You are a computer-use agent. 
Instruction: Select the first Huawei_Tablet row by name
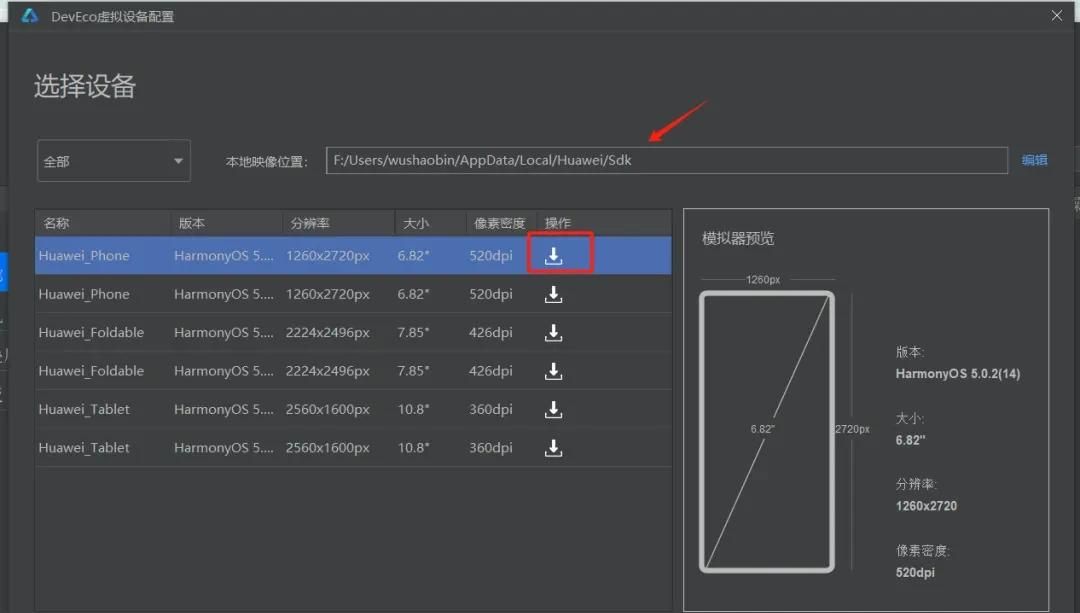[84, 410]
